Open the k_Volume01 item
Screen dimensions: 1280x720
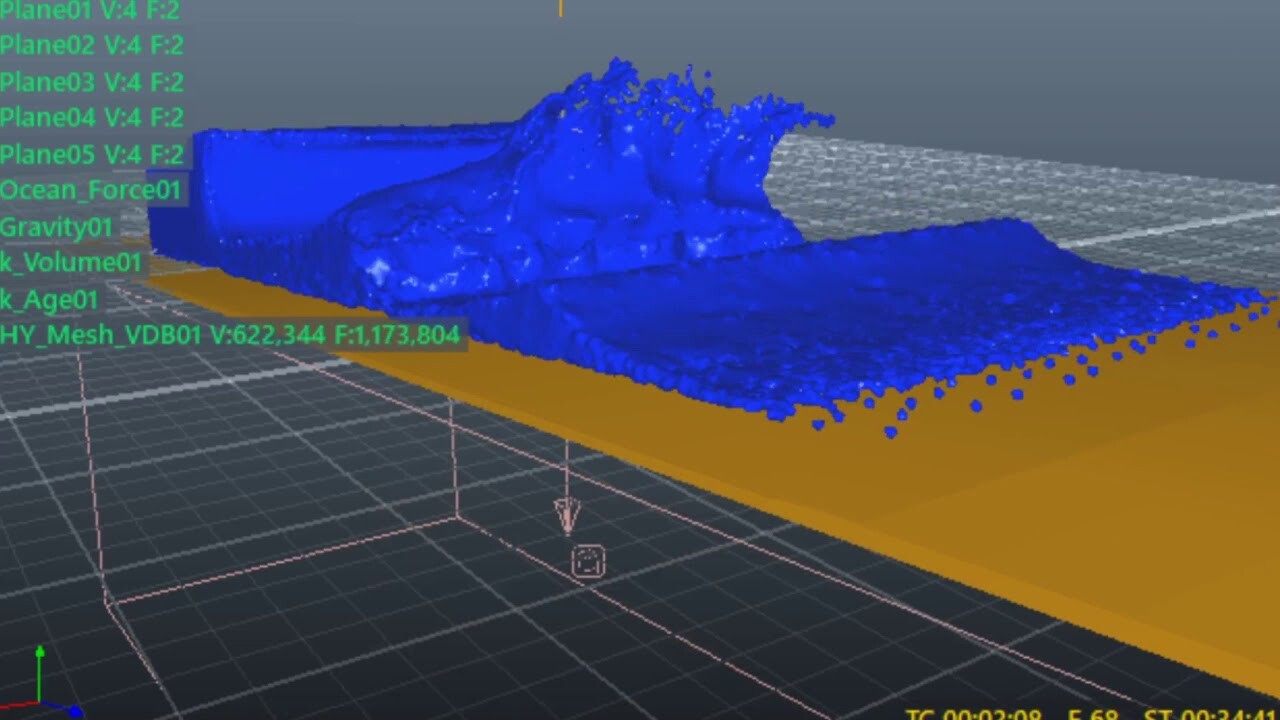[x=70, y=263]
